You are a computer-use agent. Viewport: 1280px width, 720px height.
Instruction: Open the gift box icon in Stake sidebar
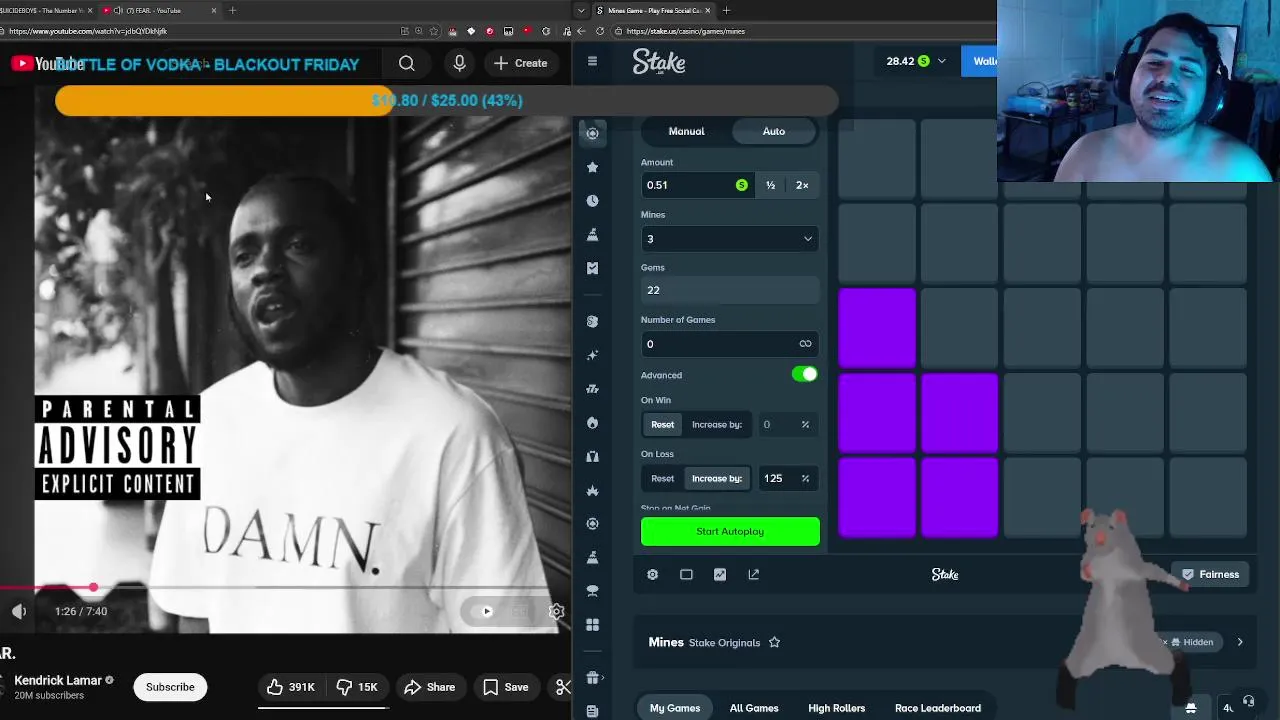point(592,678)
